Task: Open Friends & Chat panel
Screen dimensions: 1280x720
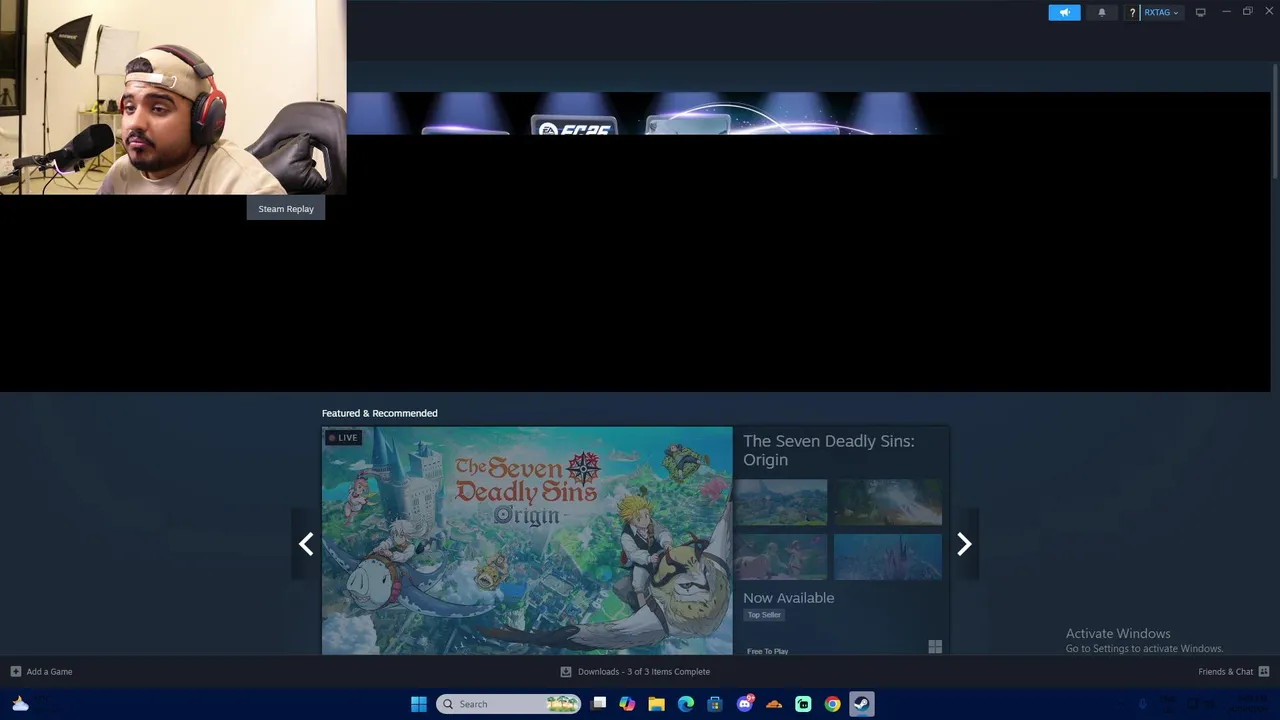Action: (1225, 671)
